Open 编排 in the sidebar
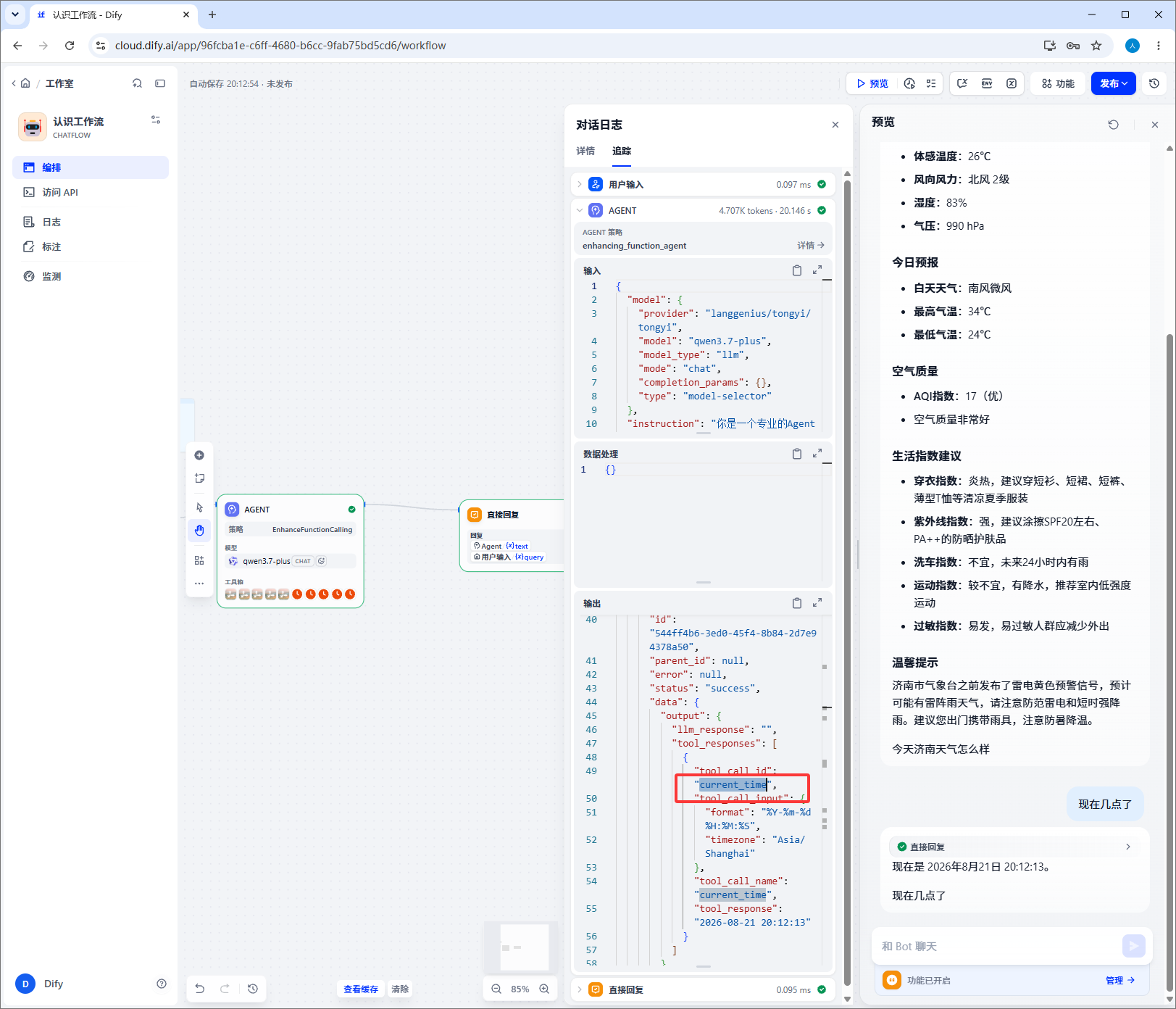The height and width of the screenshot is (1009, 1176). coord(91,167)
